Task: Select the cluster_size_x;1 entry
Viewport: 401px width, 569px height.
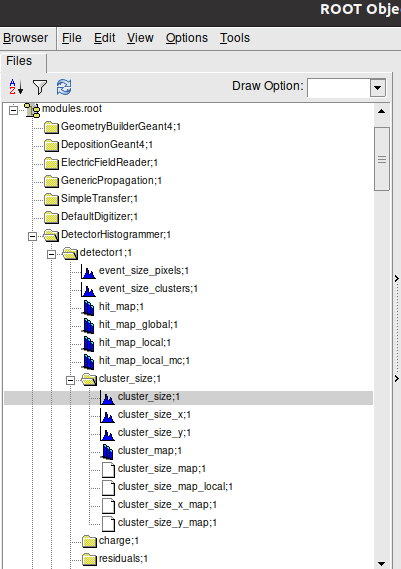Action: [x=154, y=415]
